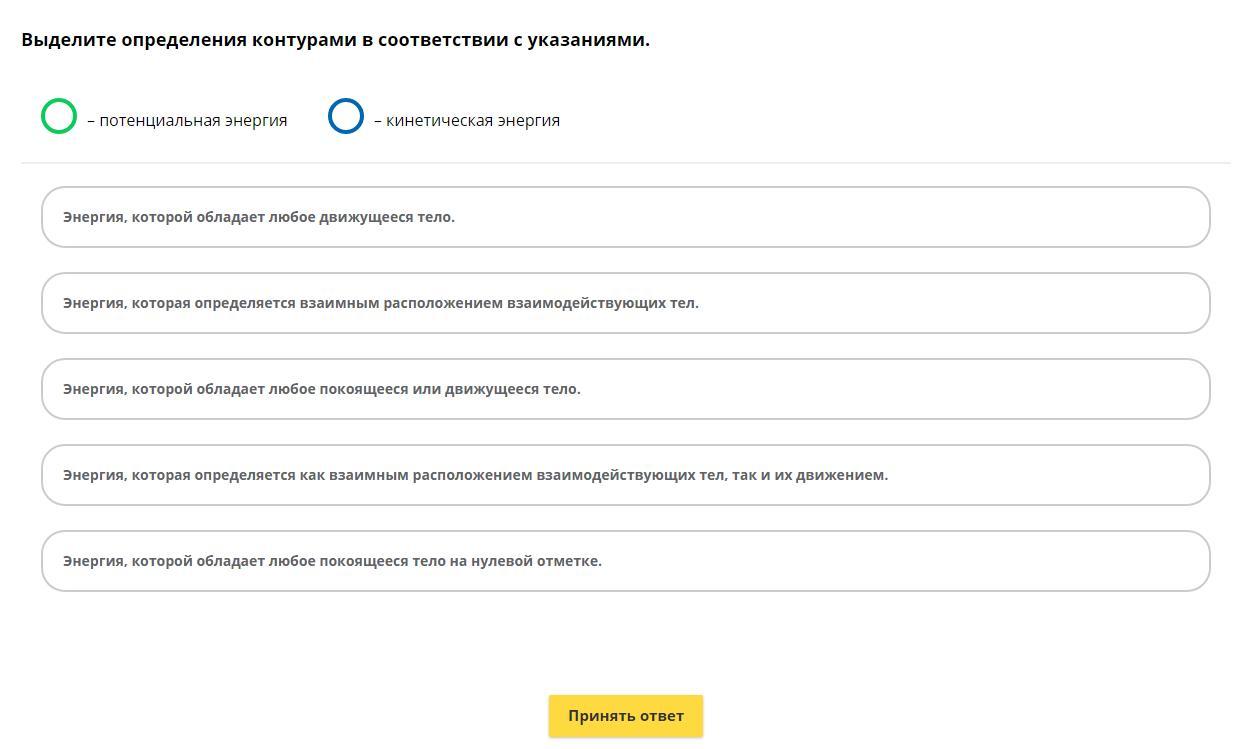This screenshot has width=1236, height=749.
Task: Choose definition "покоящееся тело на нулевой отметке"
Action: point(625,561)
